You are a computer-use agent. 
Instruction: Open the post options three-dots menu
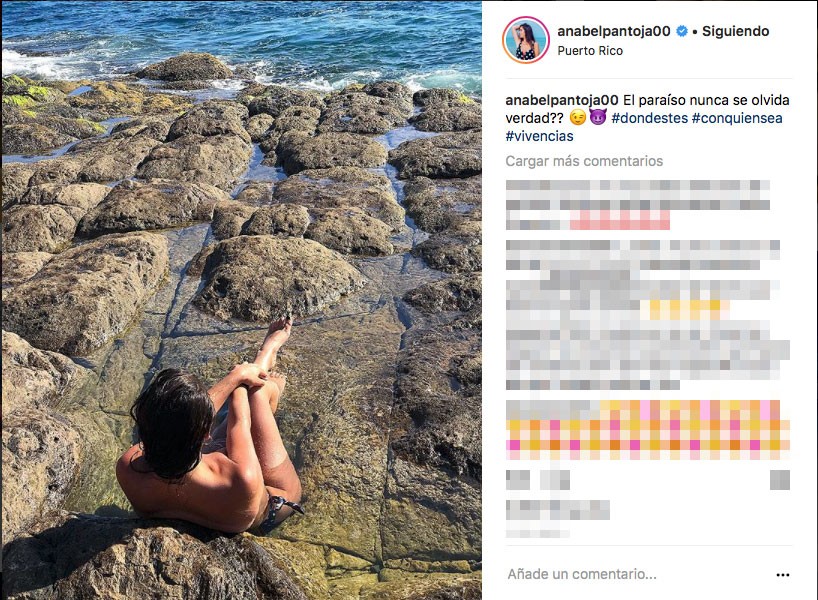click(x=783, y=575)
